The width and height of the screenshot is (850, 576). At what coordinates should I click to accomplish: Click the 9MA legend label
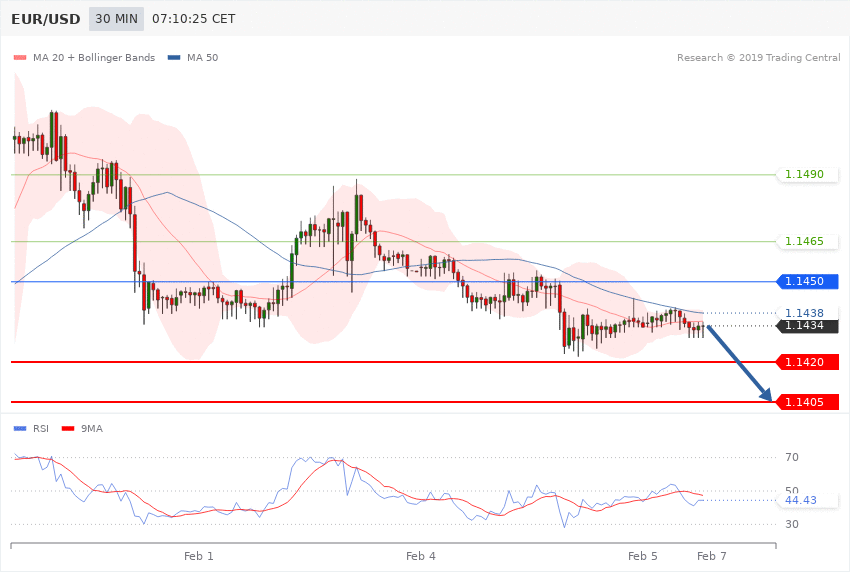pyautogui.click(x=92, y=429)
